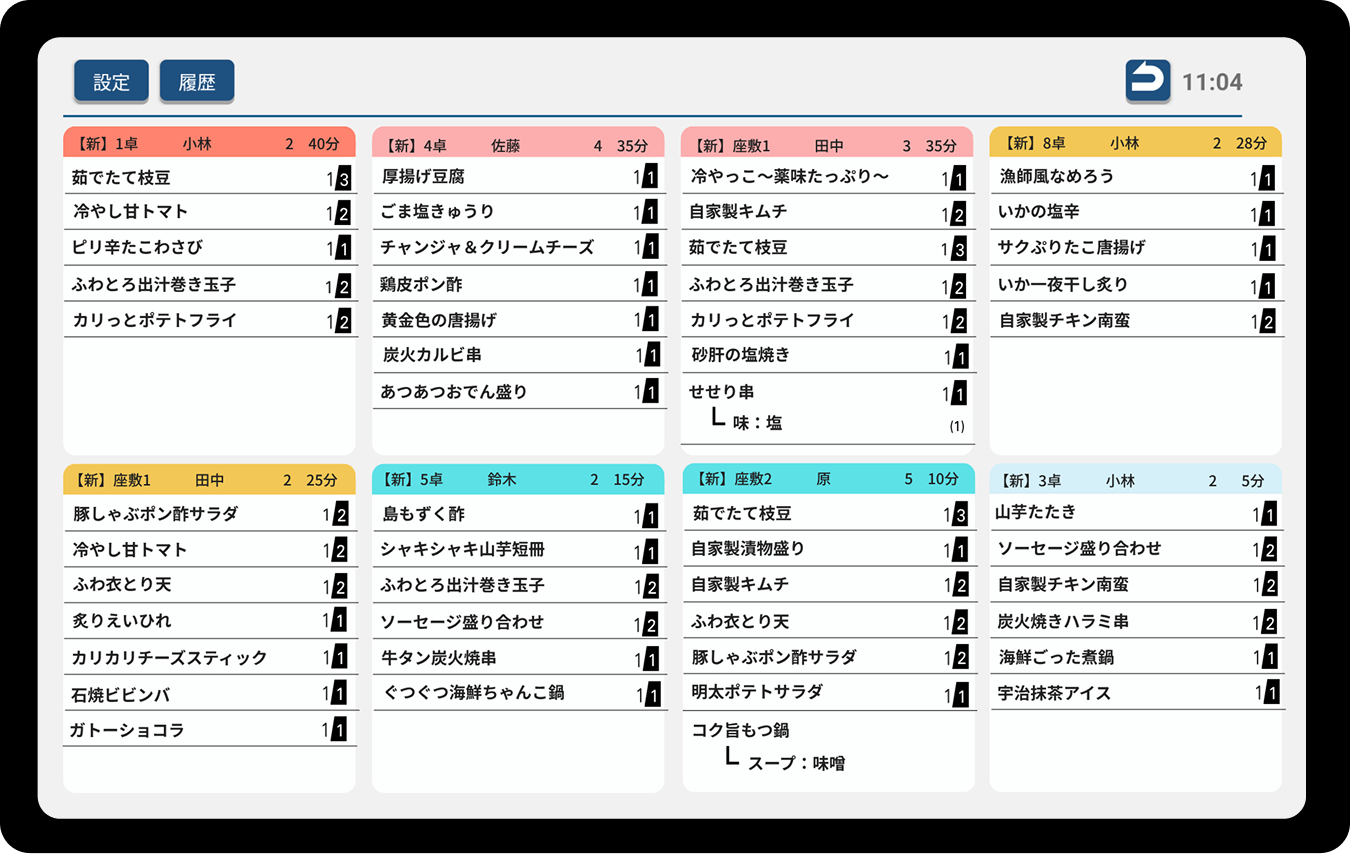This screenshot has width=1350, height=854.
Task: Open the 設定 settings button
Action: pos(111,82)
